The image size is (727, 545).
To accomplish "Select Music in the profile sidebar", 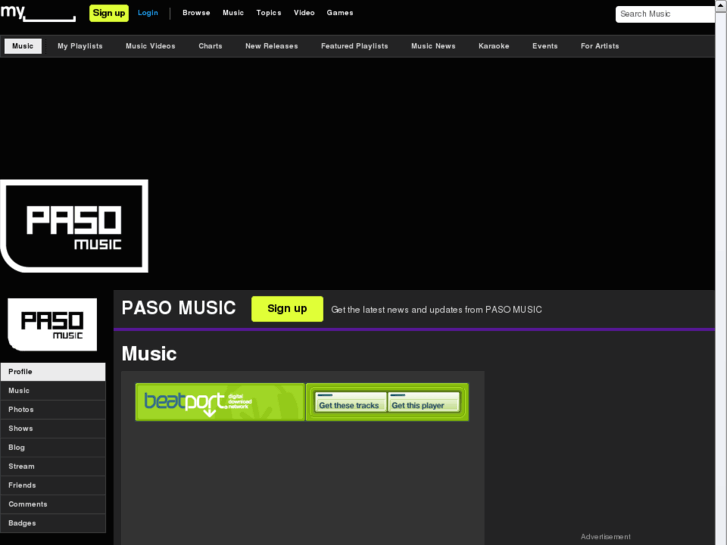I will (53, 391).
